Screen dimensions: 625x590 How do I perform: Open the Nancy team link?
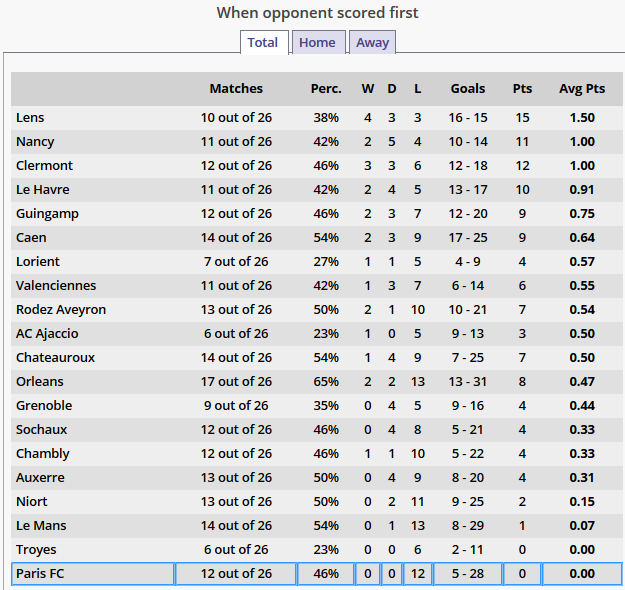click(x=35, y=142)
